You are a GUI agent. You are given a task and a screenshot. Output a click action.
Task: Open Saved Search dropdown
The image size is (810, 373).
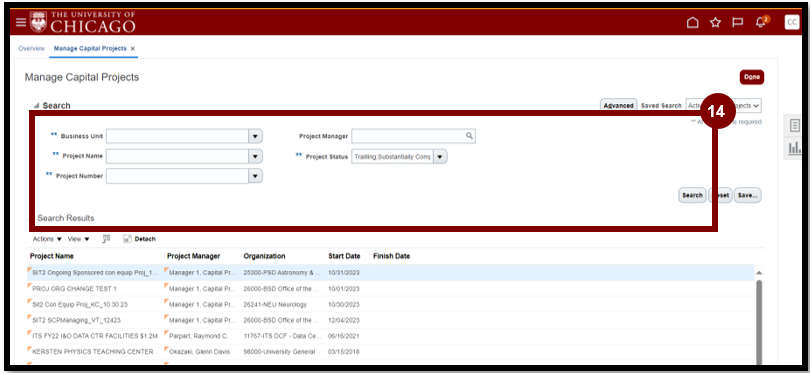723,105
